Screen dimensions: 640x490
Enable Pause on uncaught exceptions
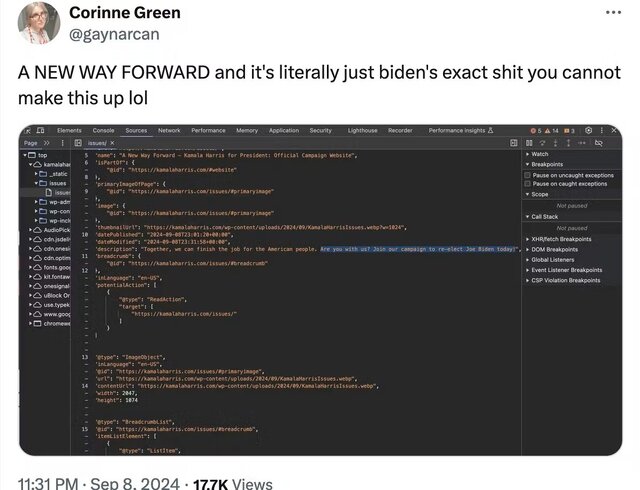527,175
